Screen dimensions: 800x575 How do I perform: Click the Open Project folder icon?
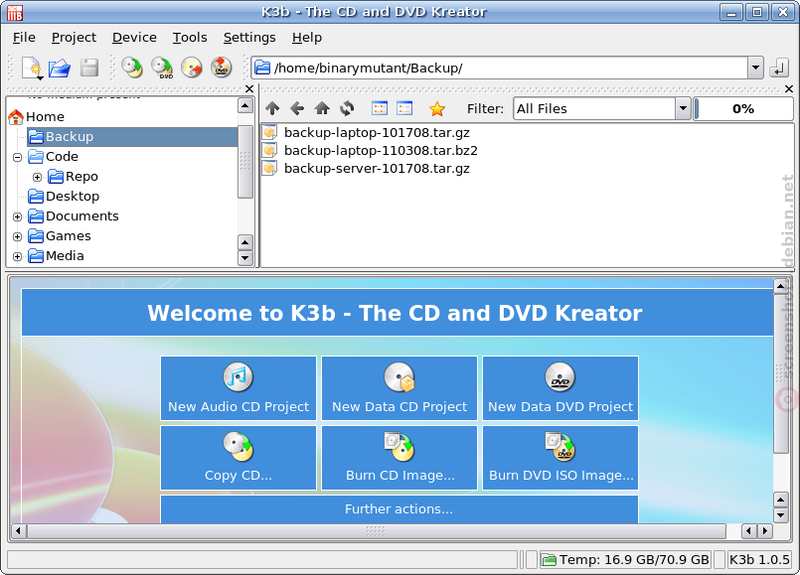click(60, 68)
